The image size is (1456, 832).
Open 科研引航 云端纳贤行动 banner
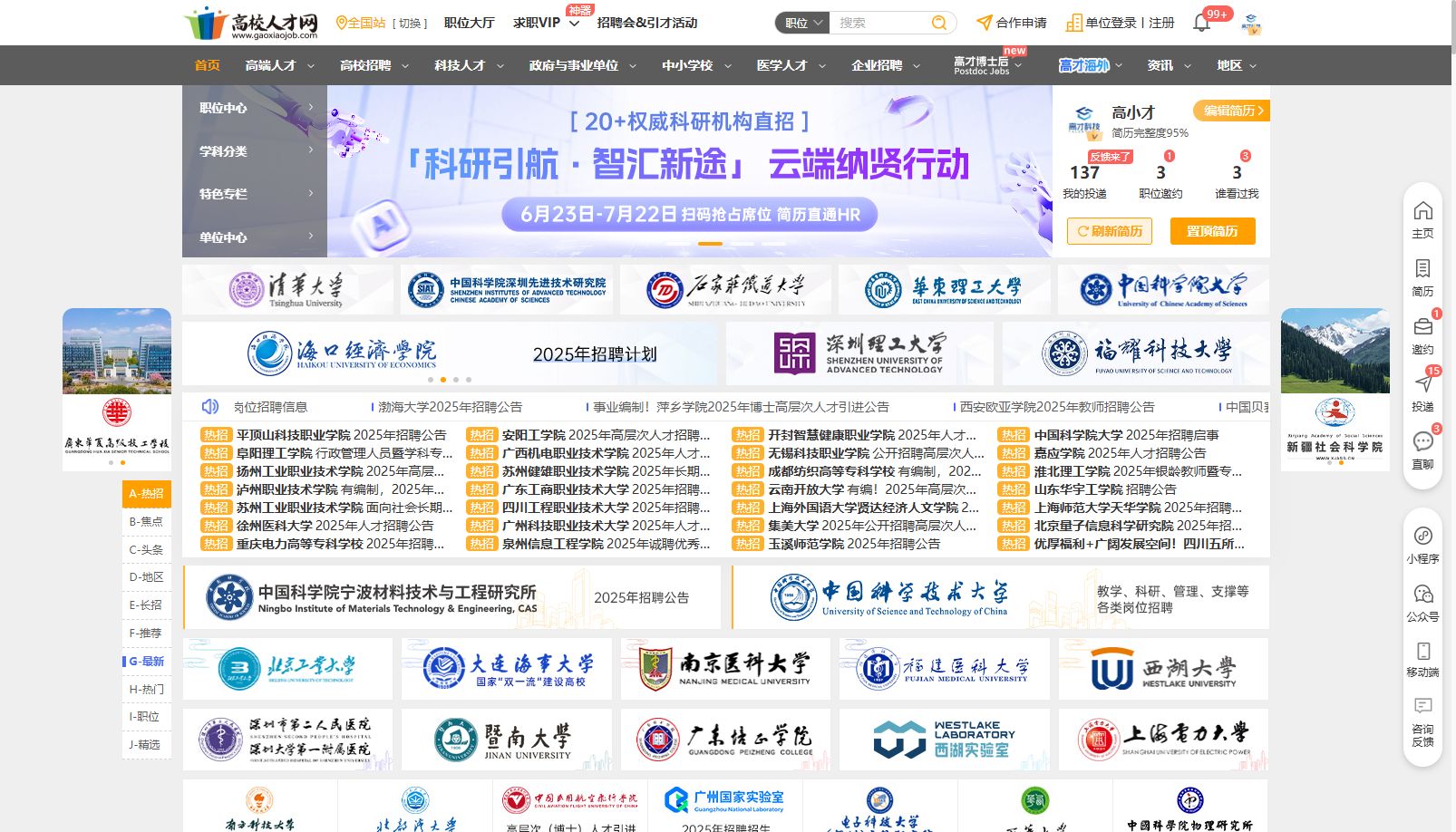(690, 171)
